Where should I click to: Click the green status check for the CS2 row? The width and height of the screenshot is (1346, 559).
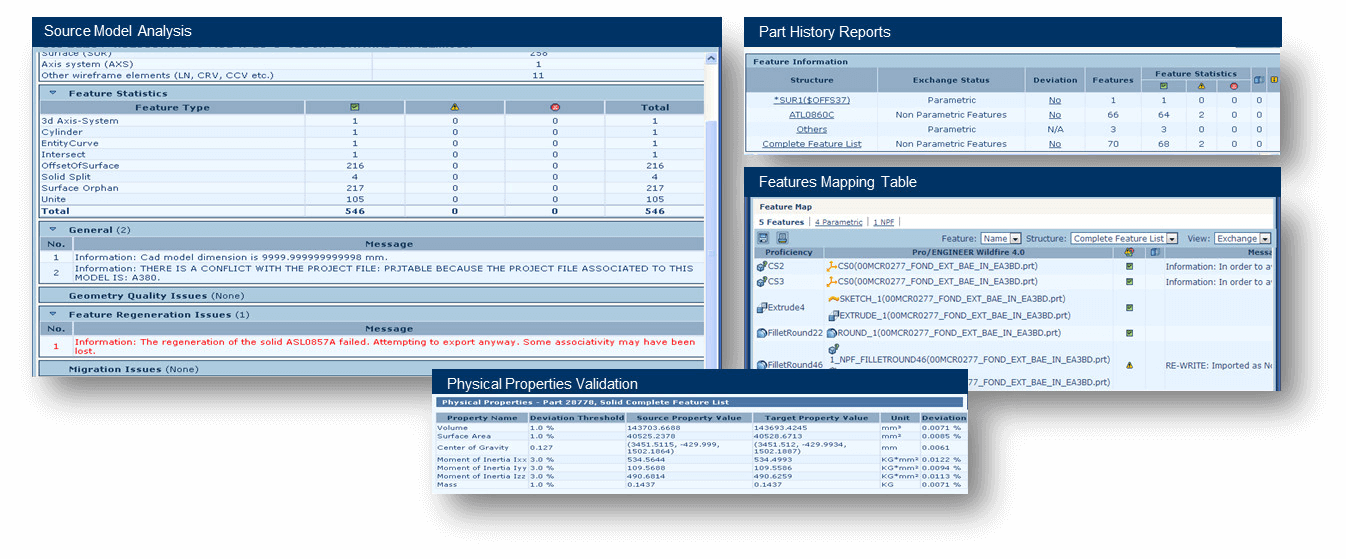click(x=1129, y=266)
